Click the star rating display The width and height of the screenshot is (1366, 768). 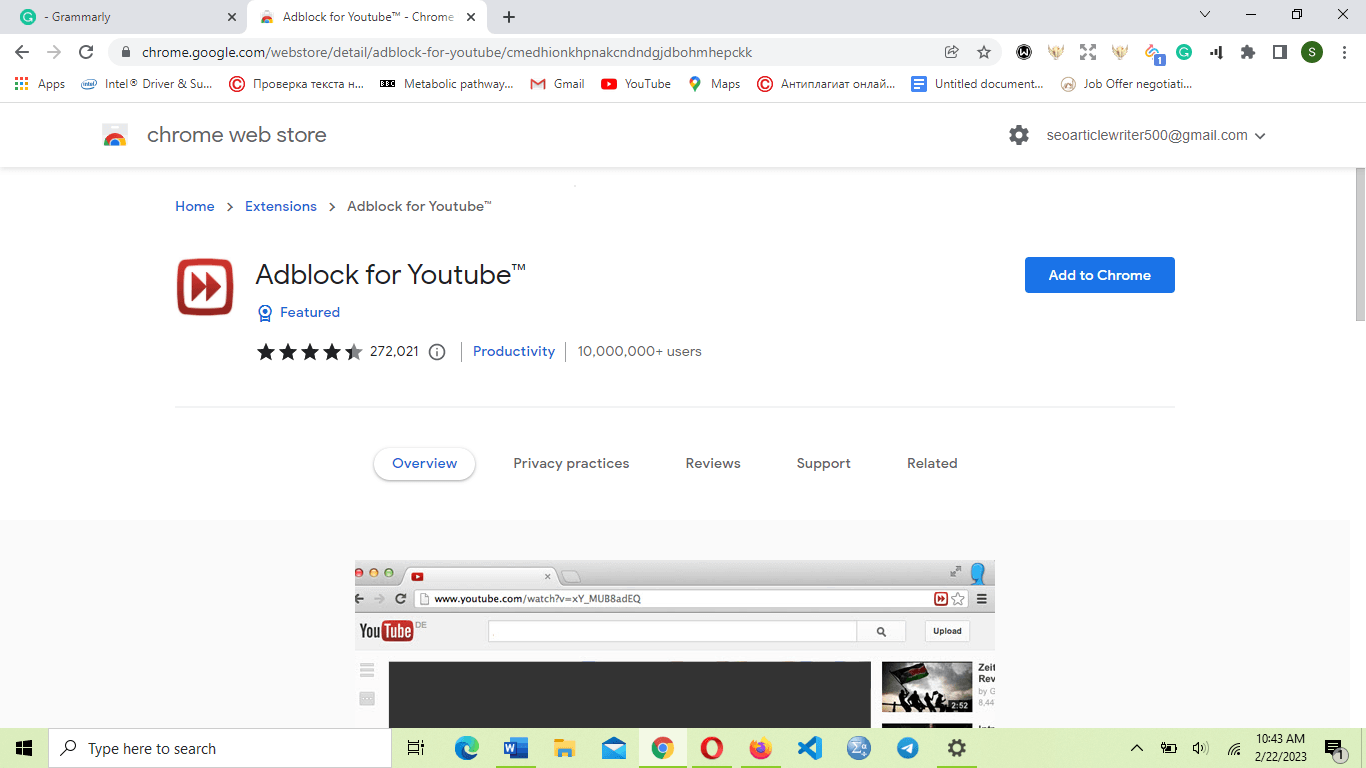pos(310,352)
